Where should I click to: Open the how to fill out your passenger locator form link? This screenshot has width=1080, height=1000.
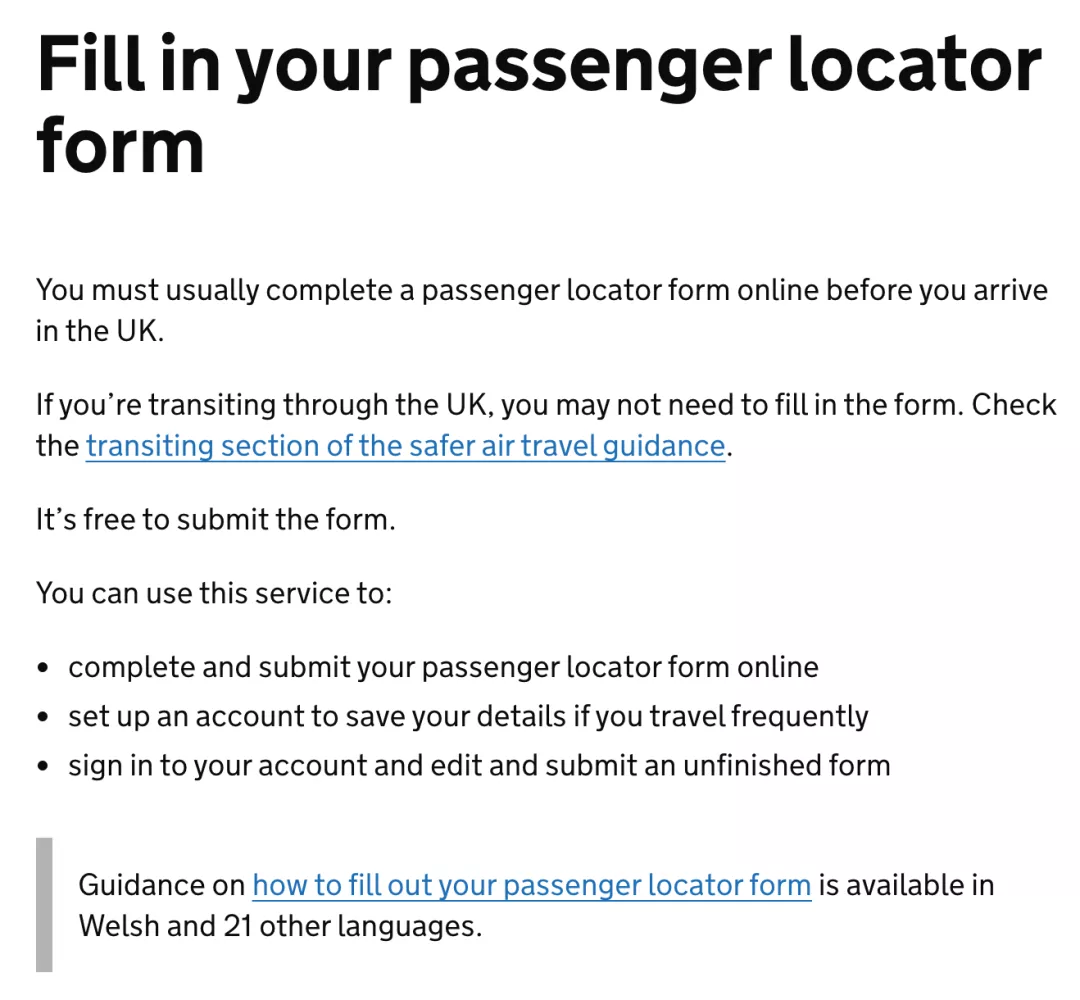coord(532,886)
